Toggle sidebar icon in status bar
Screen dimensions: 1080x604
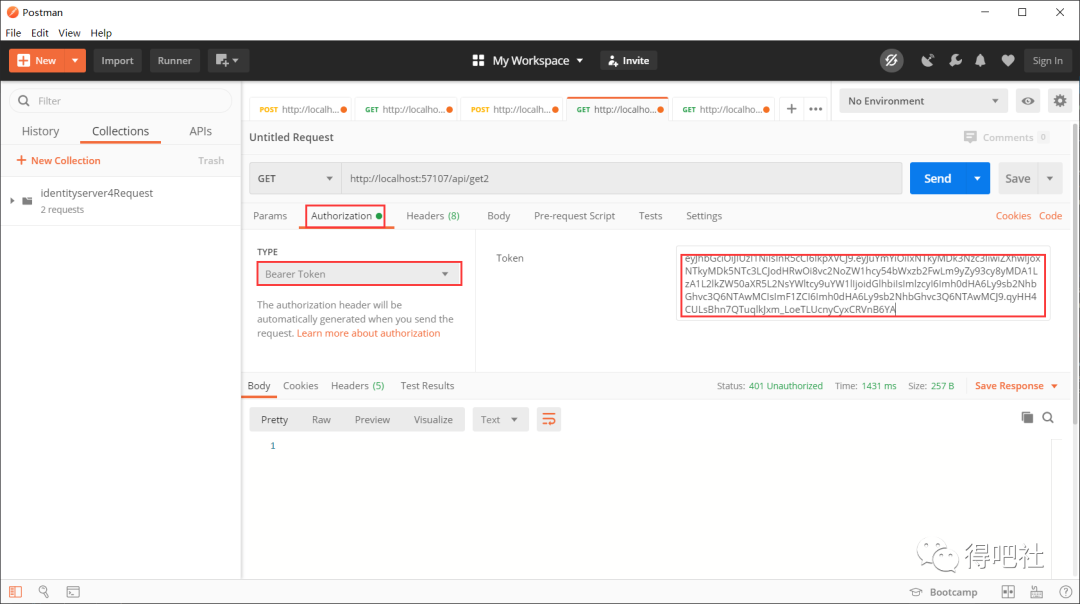[15, 592]
